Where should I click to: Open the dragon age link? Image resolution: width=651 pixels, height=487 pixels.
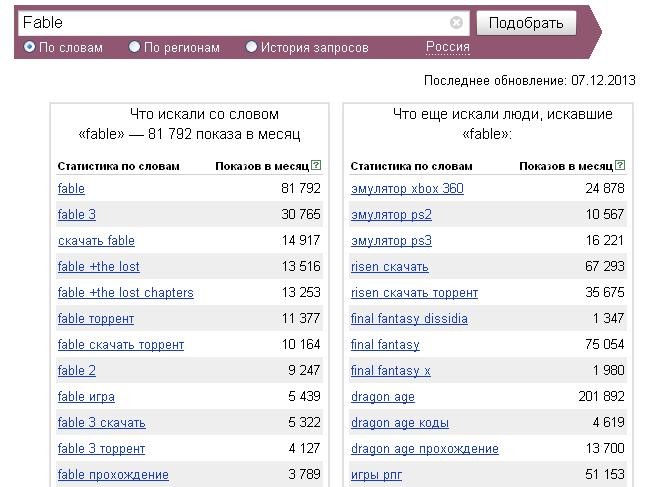(383, 396)
